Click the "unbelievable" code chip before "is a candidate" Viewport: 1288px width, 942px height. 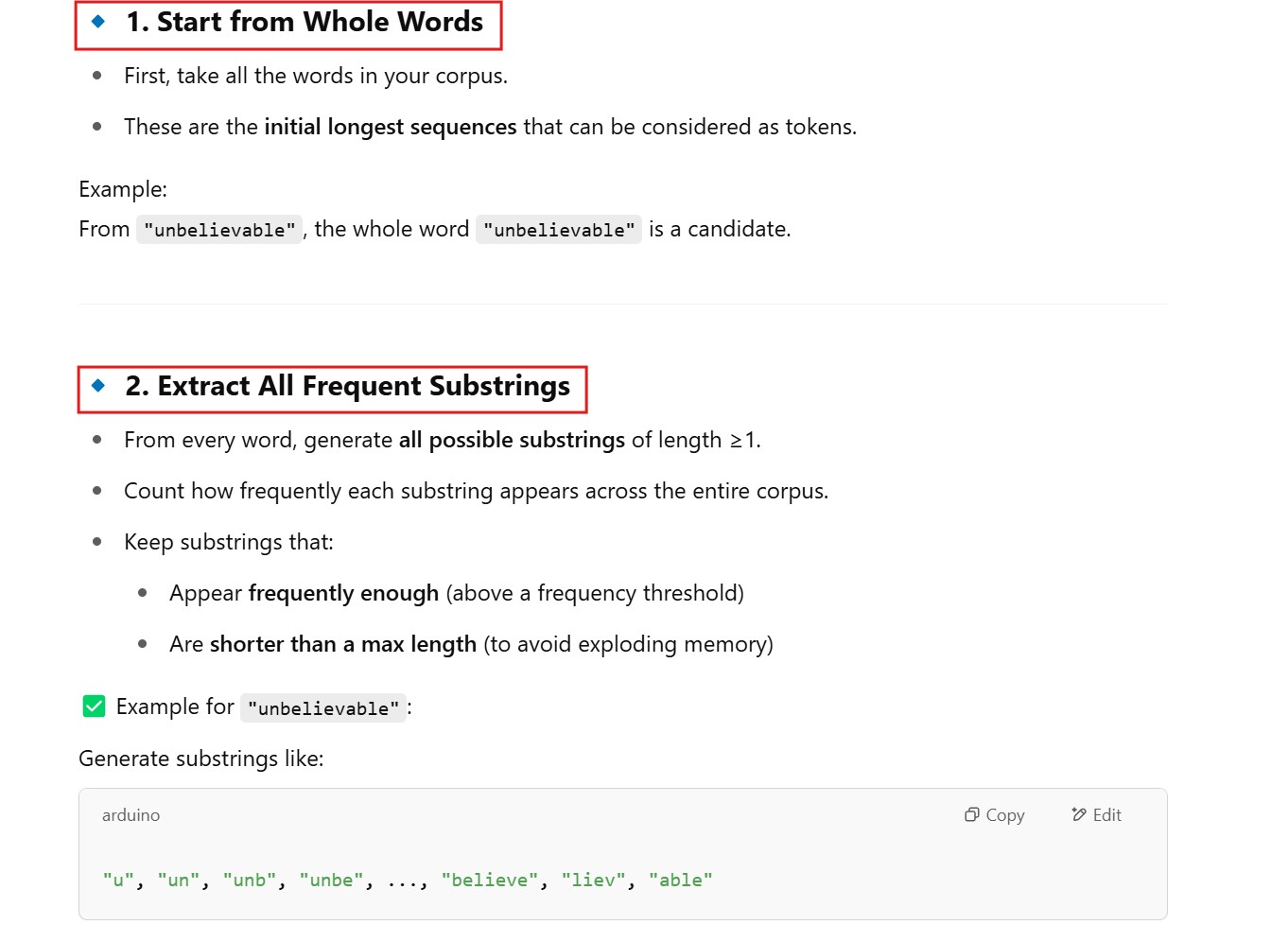(x=559, y=230)
